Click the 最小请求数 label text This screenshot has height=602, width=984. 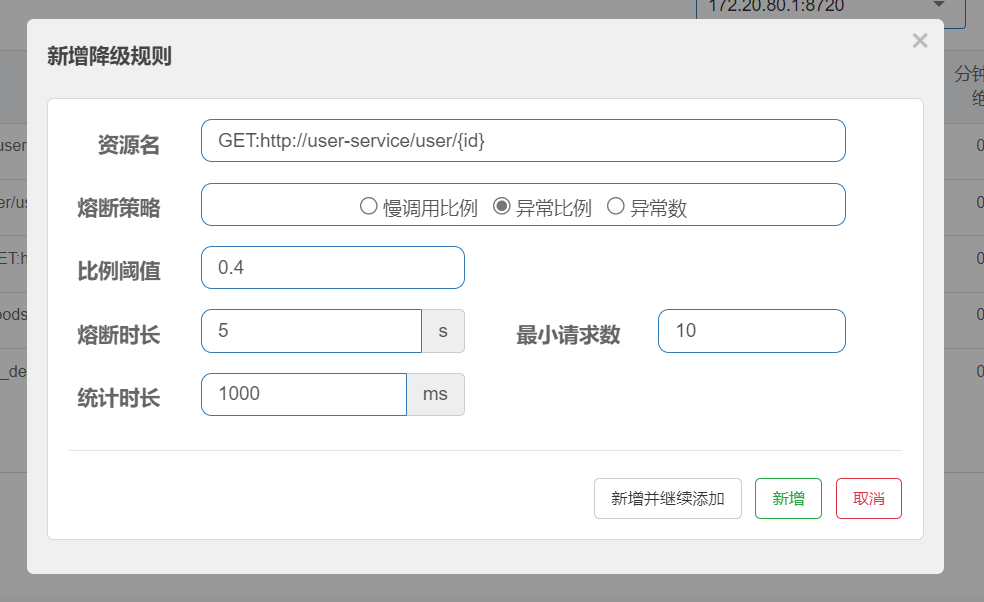click(568, 335)
